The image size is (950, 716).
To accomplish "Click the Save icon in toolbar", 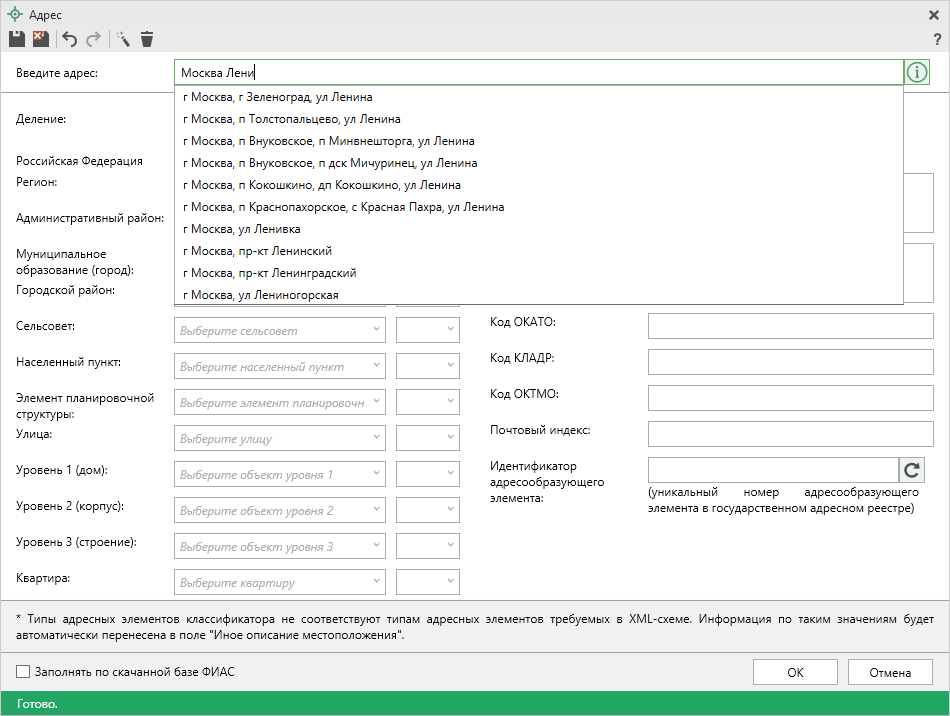I will 17,39.
